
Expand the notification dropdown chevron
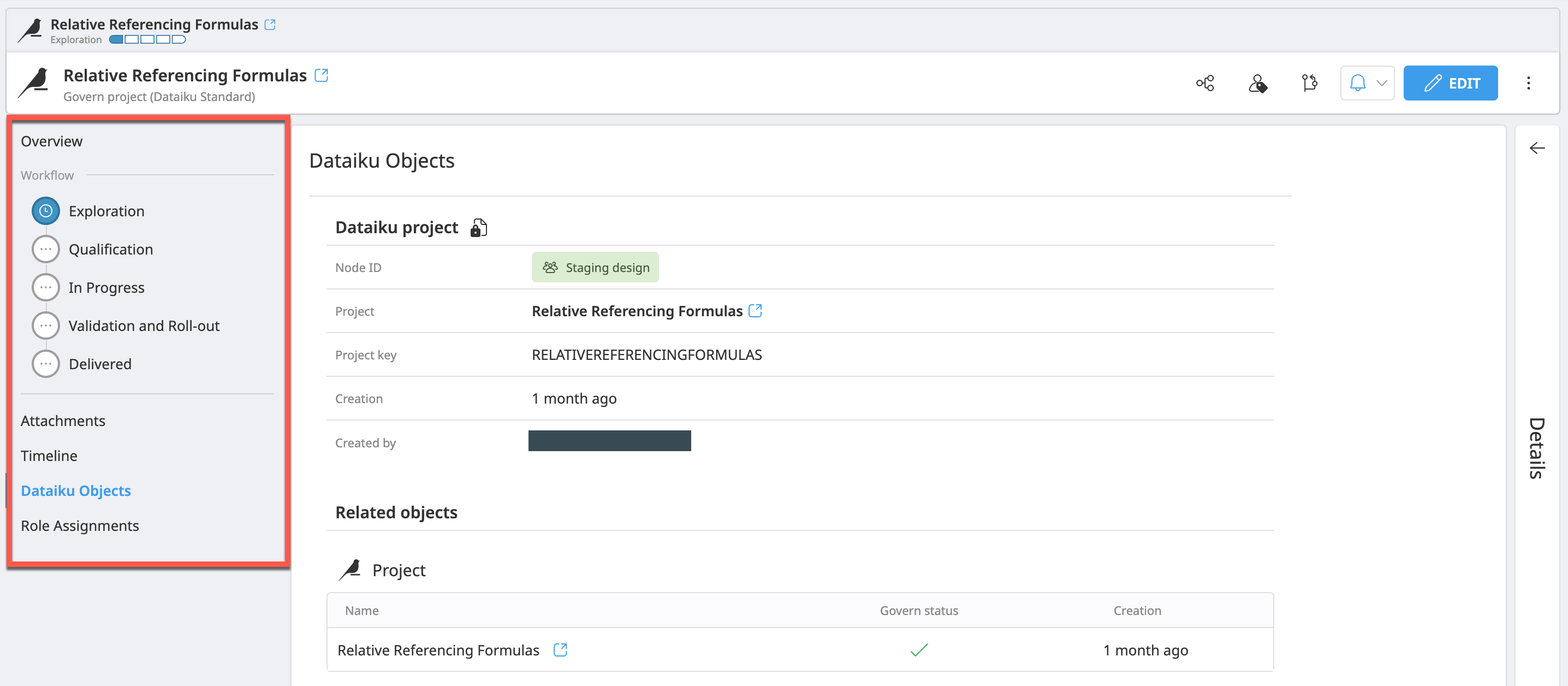point(1382,84)
